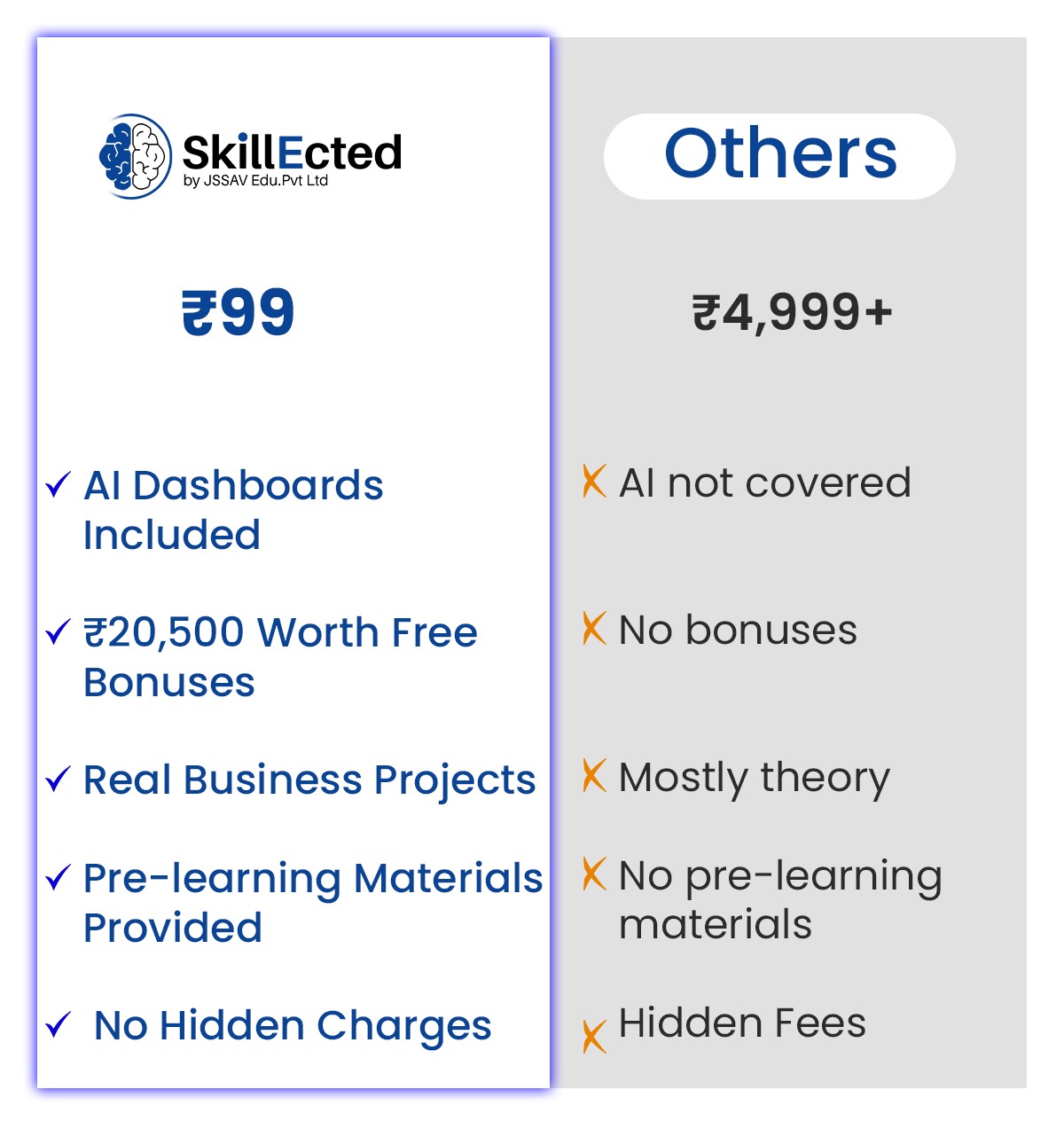Click the by JSSAV Edu.Pvt Ltd tagline
The width and height of the screenshot is (1064, 1121).
tap(255, 181)
